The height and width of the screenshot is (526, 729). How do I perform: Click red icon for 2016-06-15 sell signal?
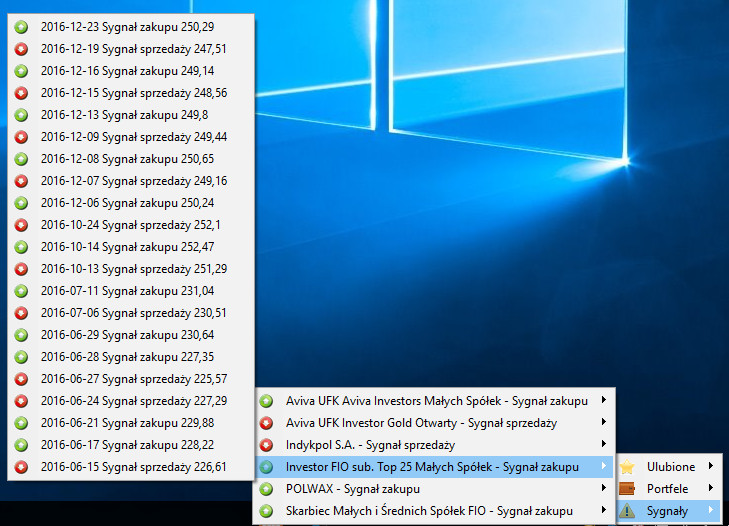(x=21, y=467)
